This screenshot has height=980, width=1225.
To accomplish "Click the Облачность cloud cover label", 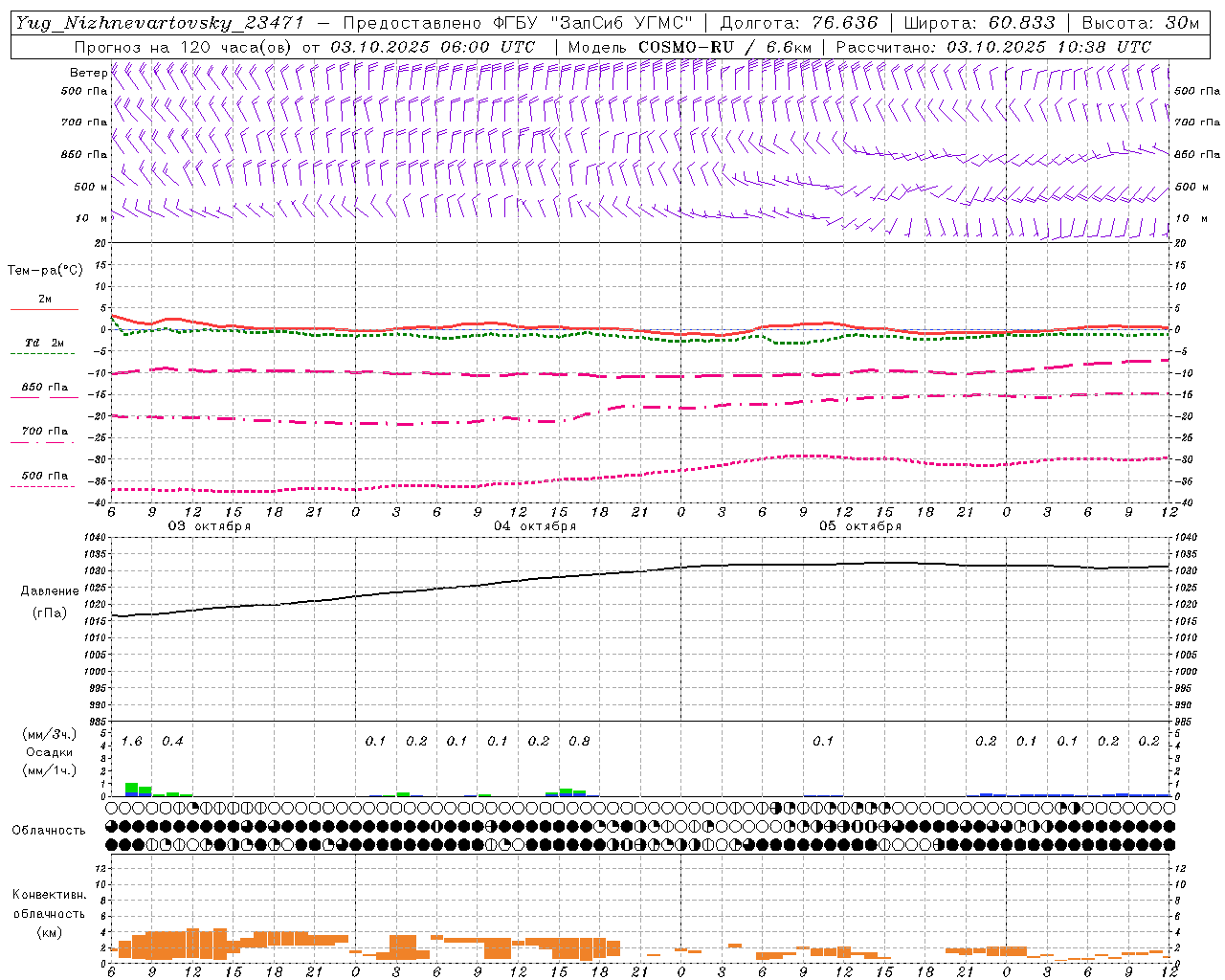I will 49,831.
